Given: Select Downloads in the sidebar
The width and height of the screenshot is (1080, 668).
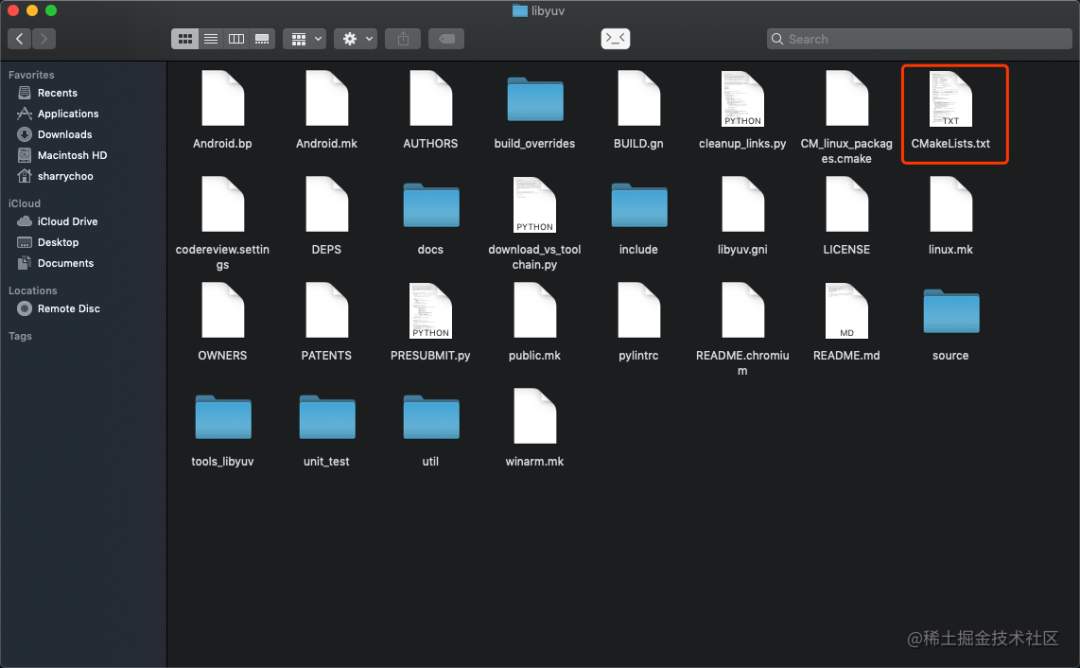Looking at the screenshot, I should pyautogui.click(x=64, y=135).
